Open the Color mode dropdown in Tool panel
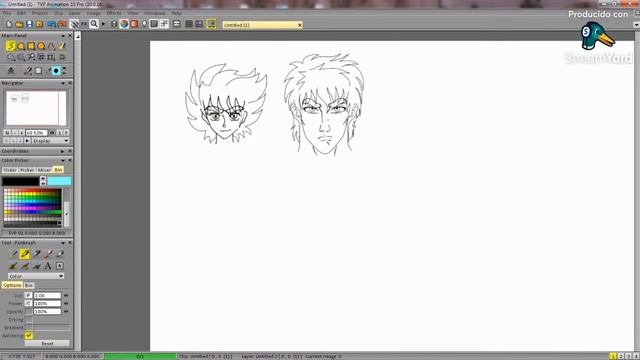 point(36,276)
